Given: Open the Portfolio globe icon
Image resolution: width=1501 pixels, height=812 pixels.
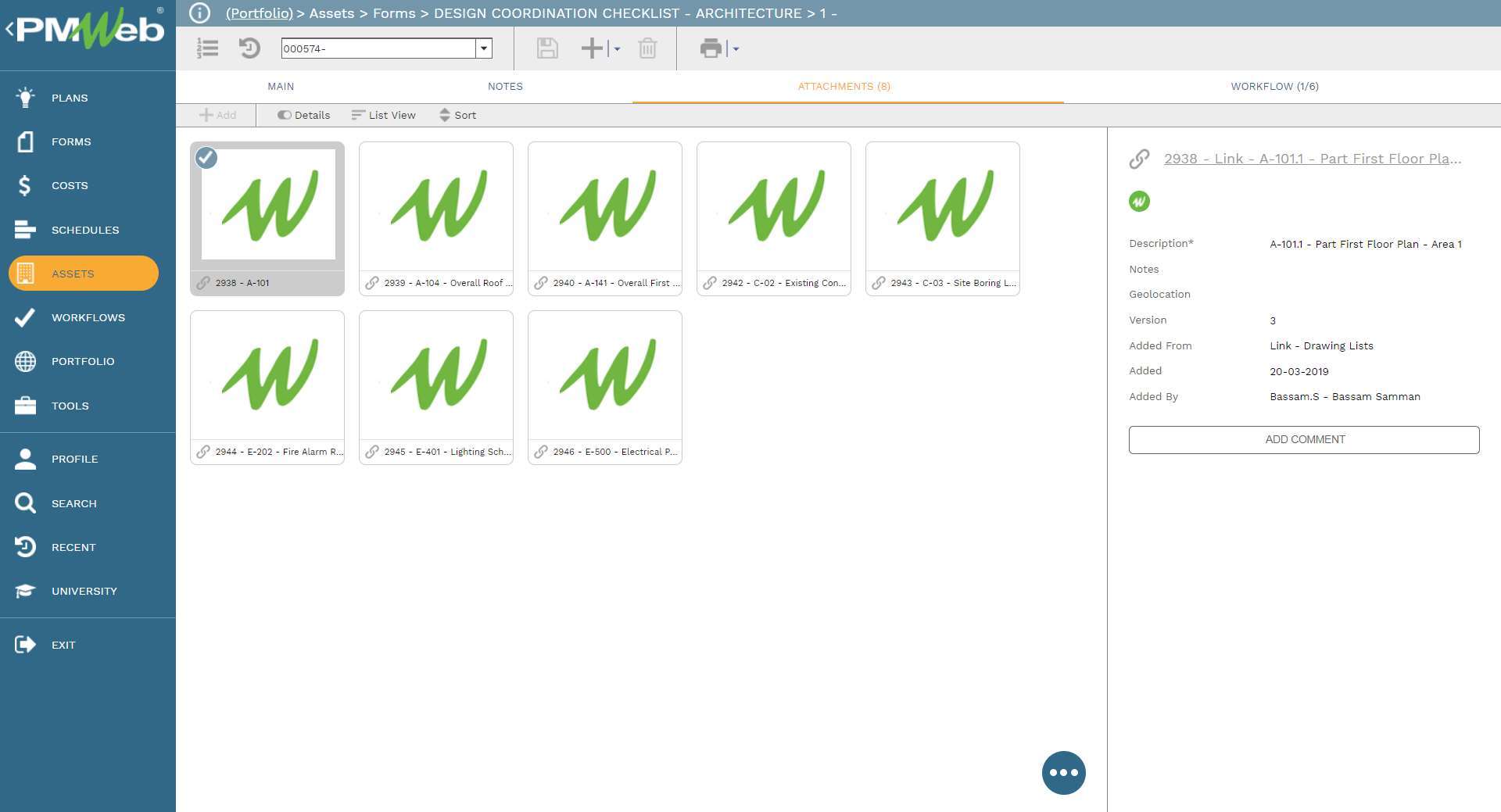Looking at the screenshot, I should [x=24, y=361].
